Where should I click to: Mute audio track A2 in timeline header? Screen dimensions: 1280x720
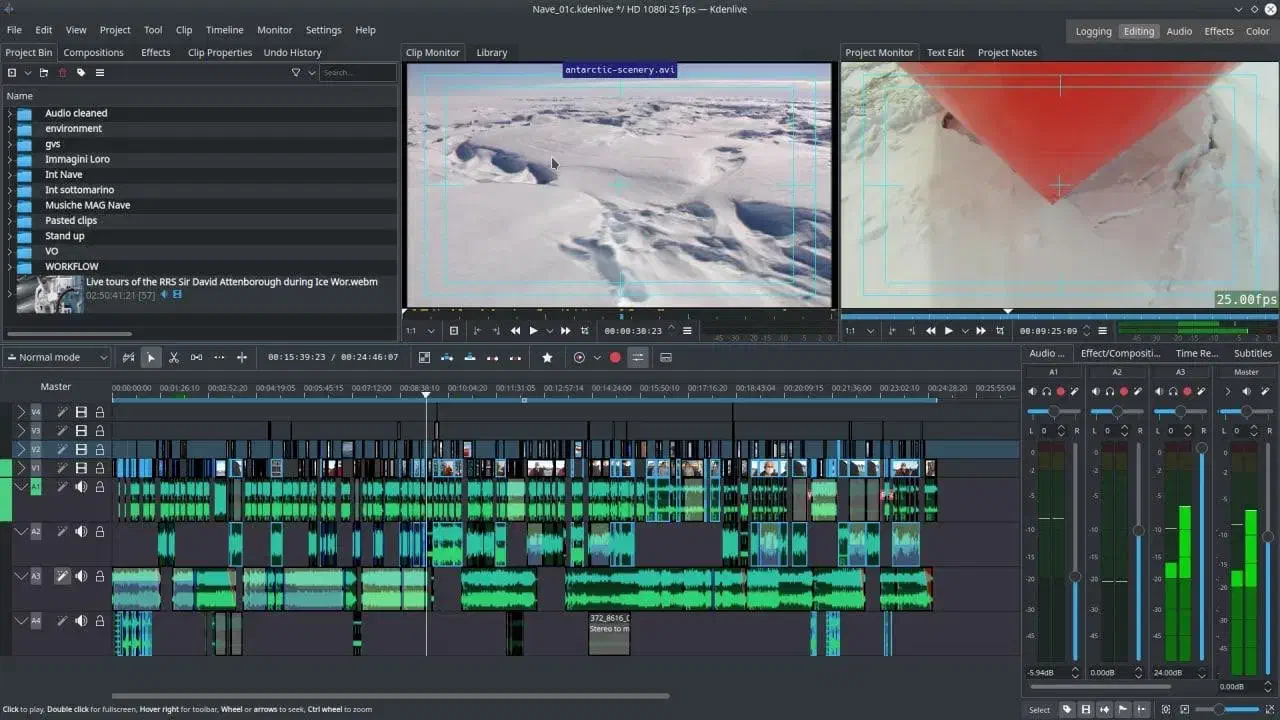81,532
